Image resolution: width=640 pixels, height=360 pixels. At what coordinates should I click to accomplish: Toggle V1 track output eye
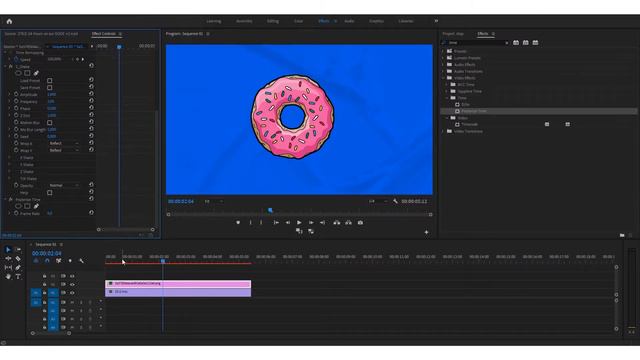[72, 293]
